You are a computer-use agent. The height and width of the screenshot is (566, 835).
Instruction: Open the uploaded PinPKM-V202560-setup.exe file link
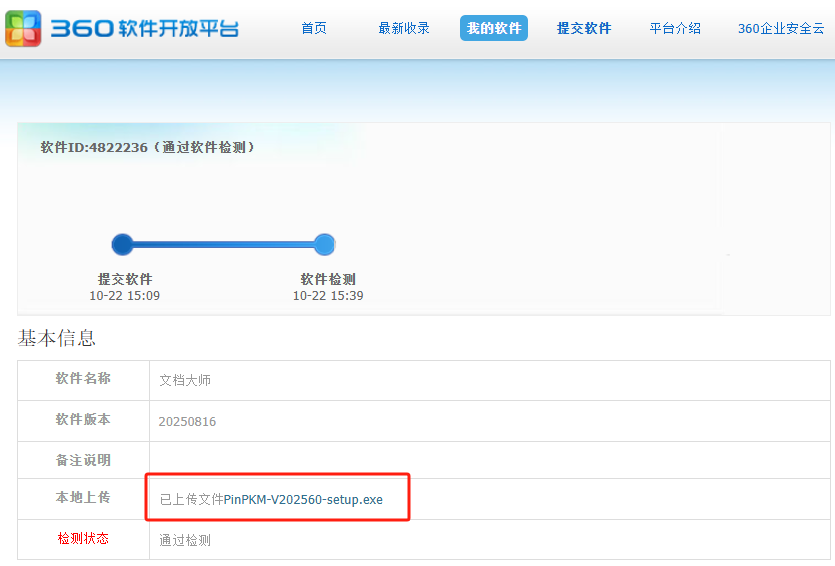coord(303,499)
